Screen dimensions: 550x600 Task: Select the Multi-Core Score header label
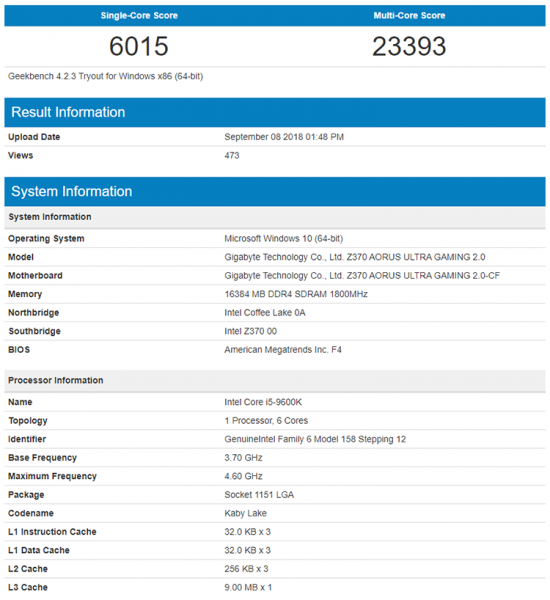[x=409, y=16]
